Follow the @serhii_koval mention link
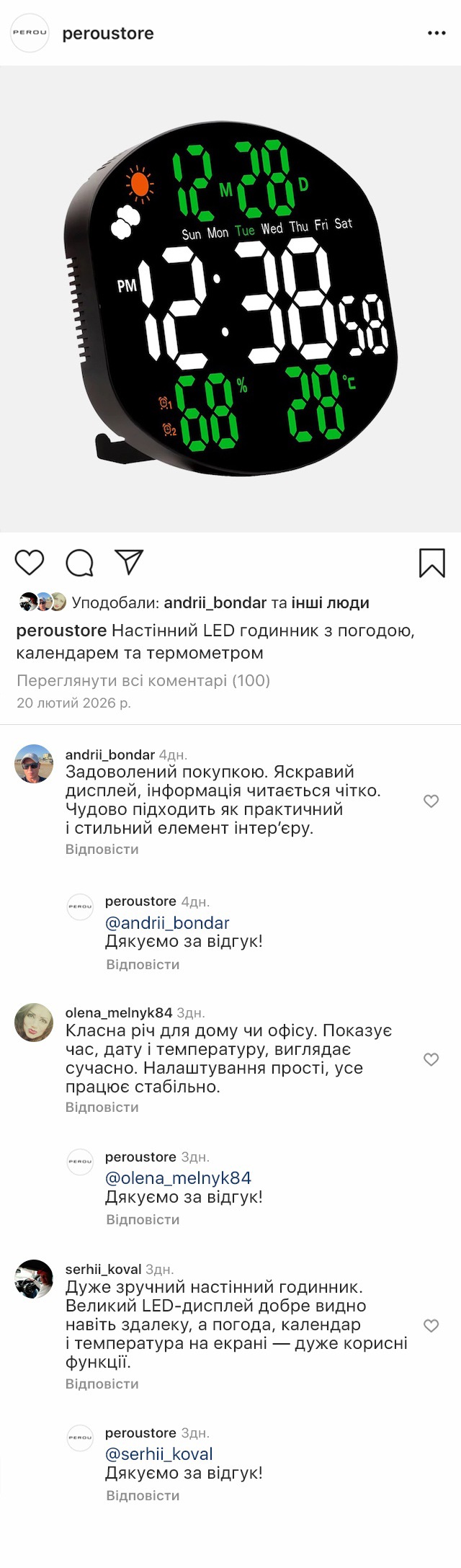Image resolution: width=461 pixels, height=1568 pixels. coord(159,1454)
